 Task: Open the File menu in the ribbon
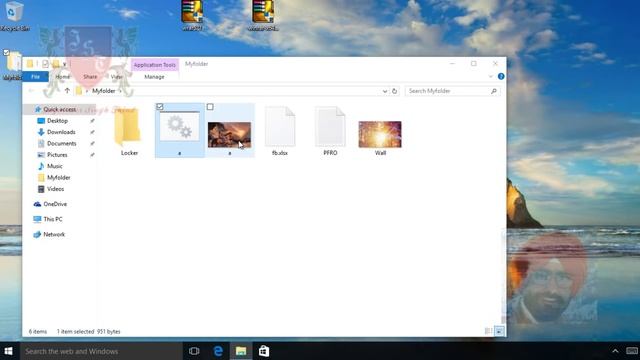click(36, 77)
